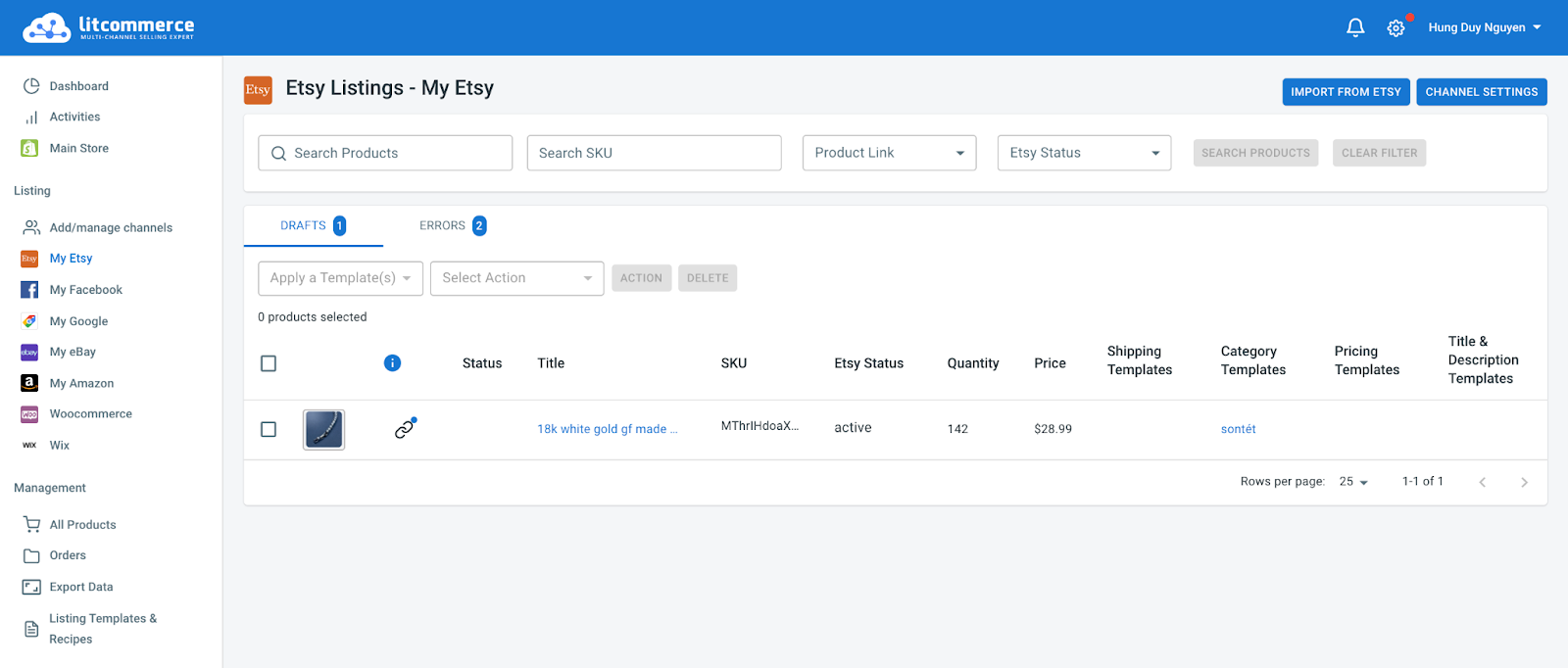This screenshot has height=668, width=1568.
Task: Open Dashboard in the sidebar
Action: click(x=78, y=86)
